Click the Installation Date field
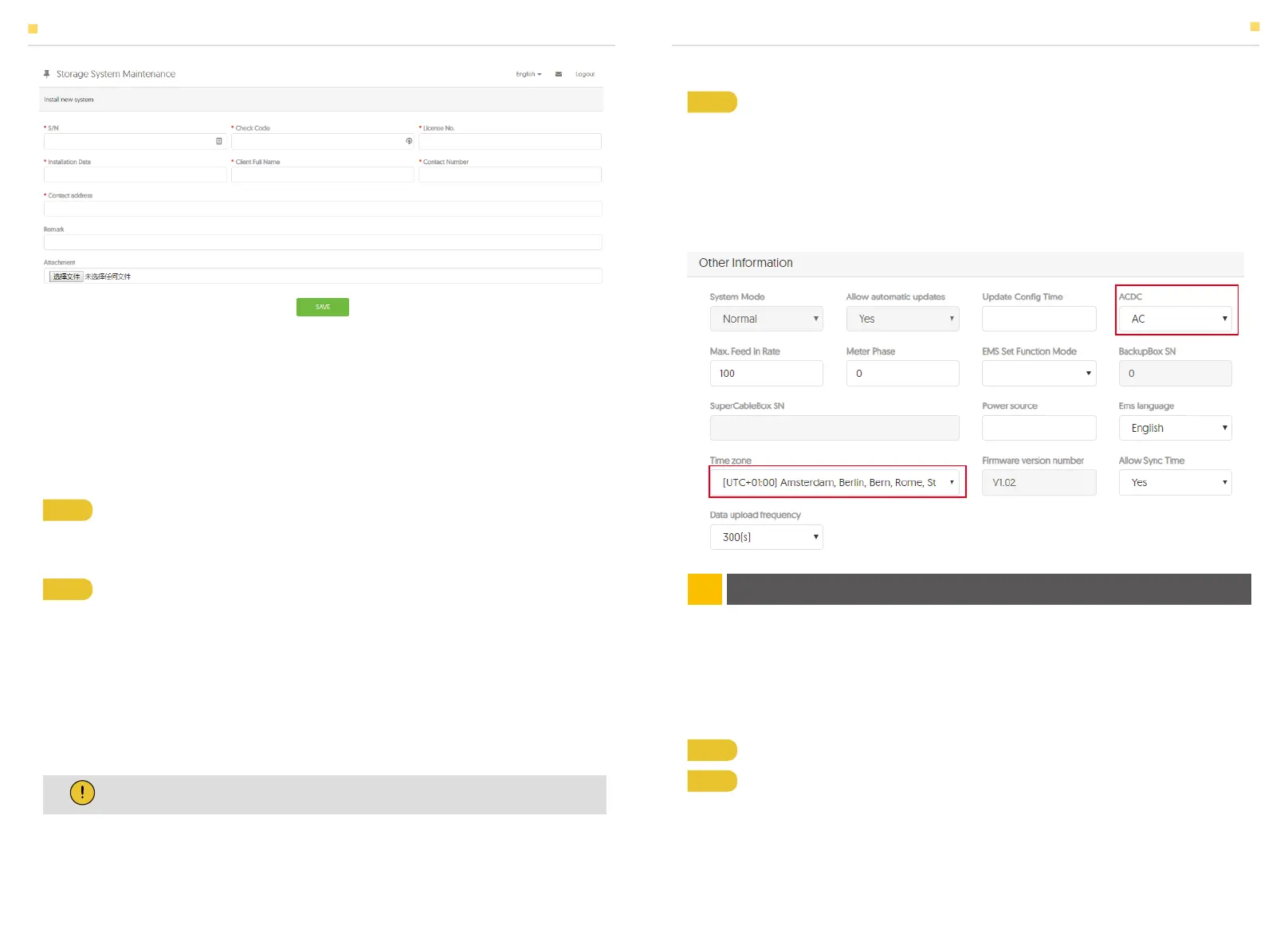Image resolution: width=1288 pixels, height=949 pixels. pos(135,175)
